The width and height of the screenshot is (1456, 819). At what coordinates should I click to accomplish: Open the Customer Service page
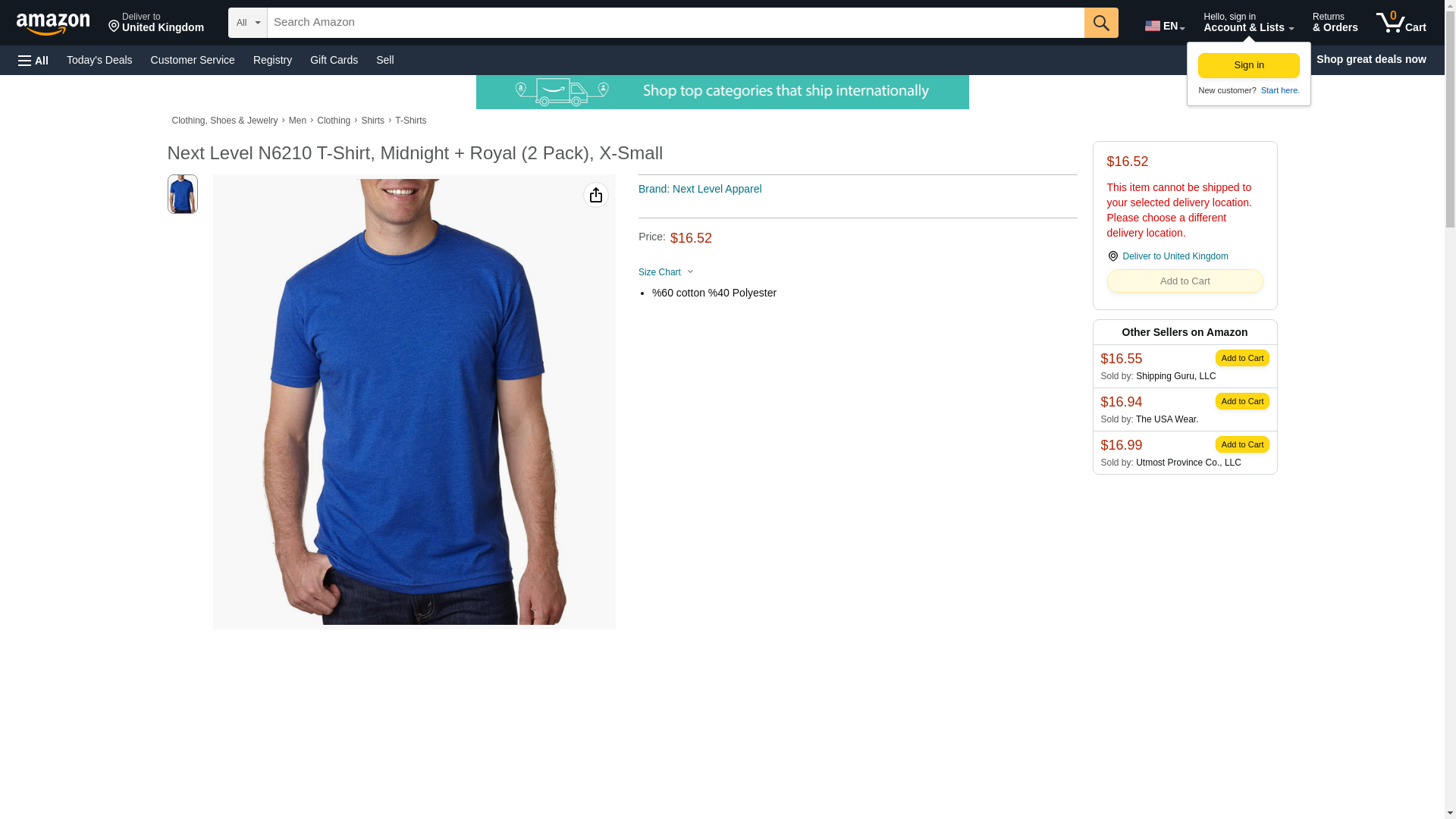(193, 60)
